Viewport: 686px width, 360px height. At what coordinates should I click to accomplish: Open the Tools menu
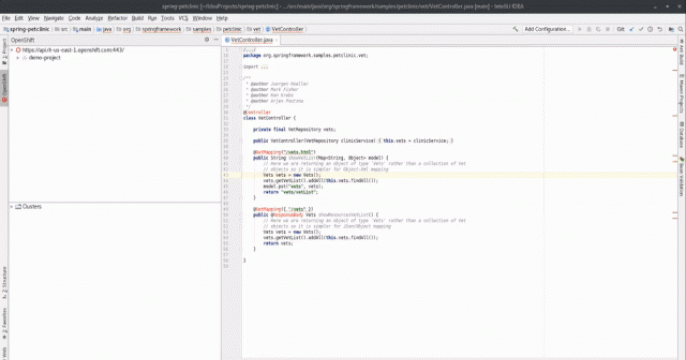click(x=168, y=18)
